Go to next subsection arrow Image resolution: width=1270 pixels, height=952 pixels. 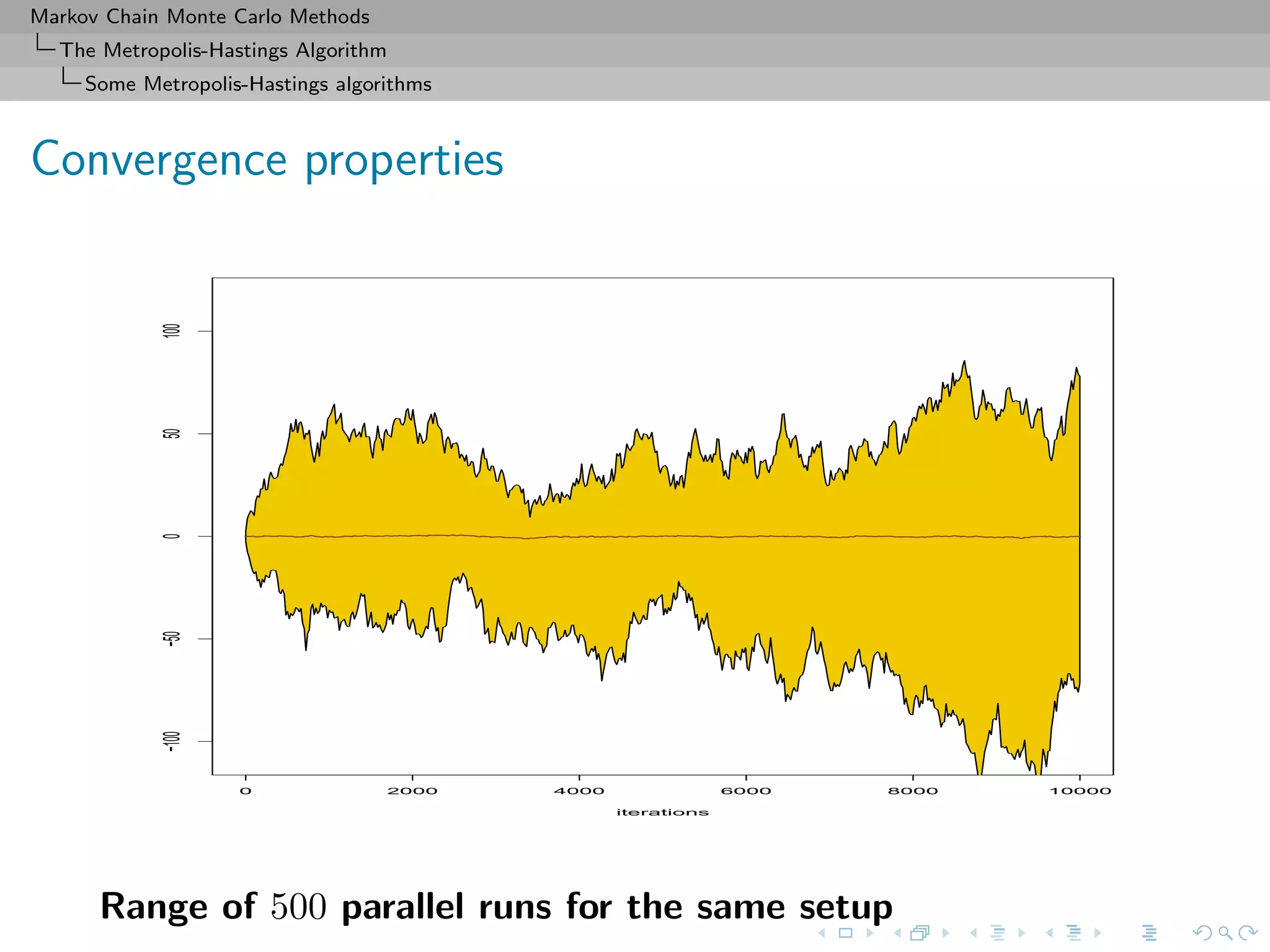pyautogui.click(x=1022, y=933)
